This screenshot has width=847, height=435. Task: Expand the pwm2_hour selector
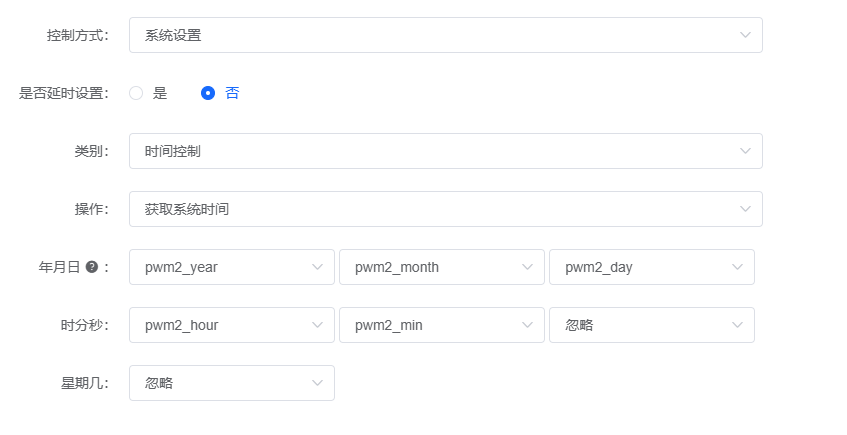pos(220,325)
